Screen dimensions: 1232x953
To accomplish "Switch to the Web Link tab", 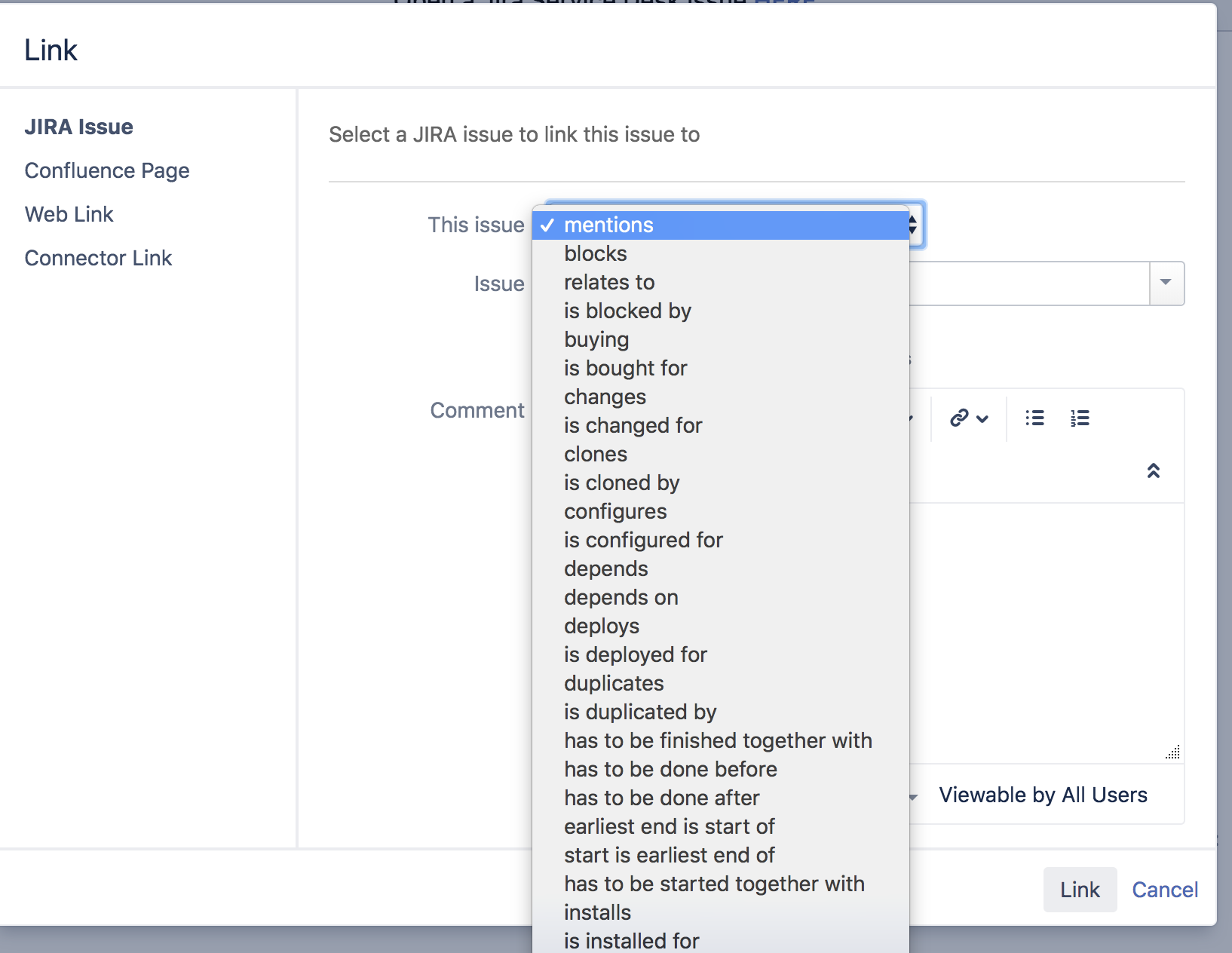I will tap(69, 214).
